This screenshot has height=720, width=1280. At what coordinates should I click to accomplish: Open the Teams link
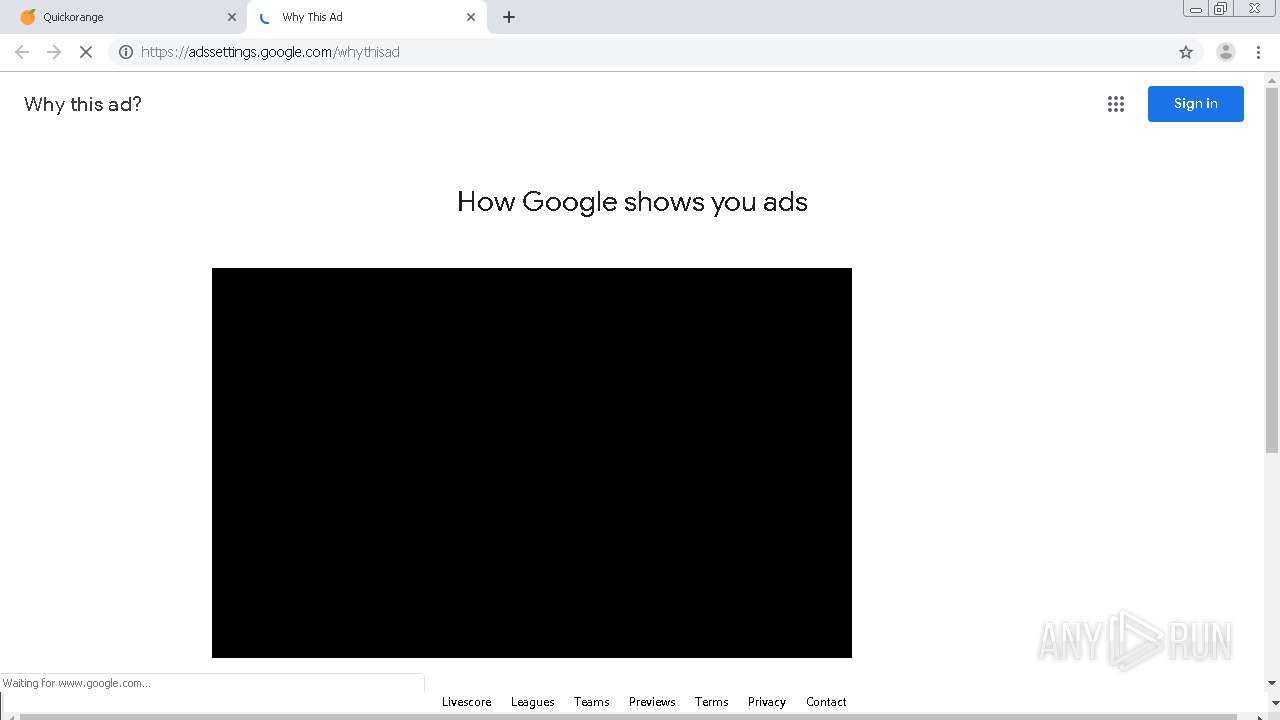tap(592, 702)
